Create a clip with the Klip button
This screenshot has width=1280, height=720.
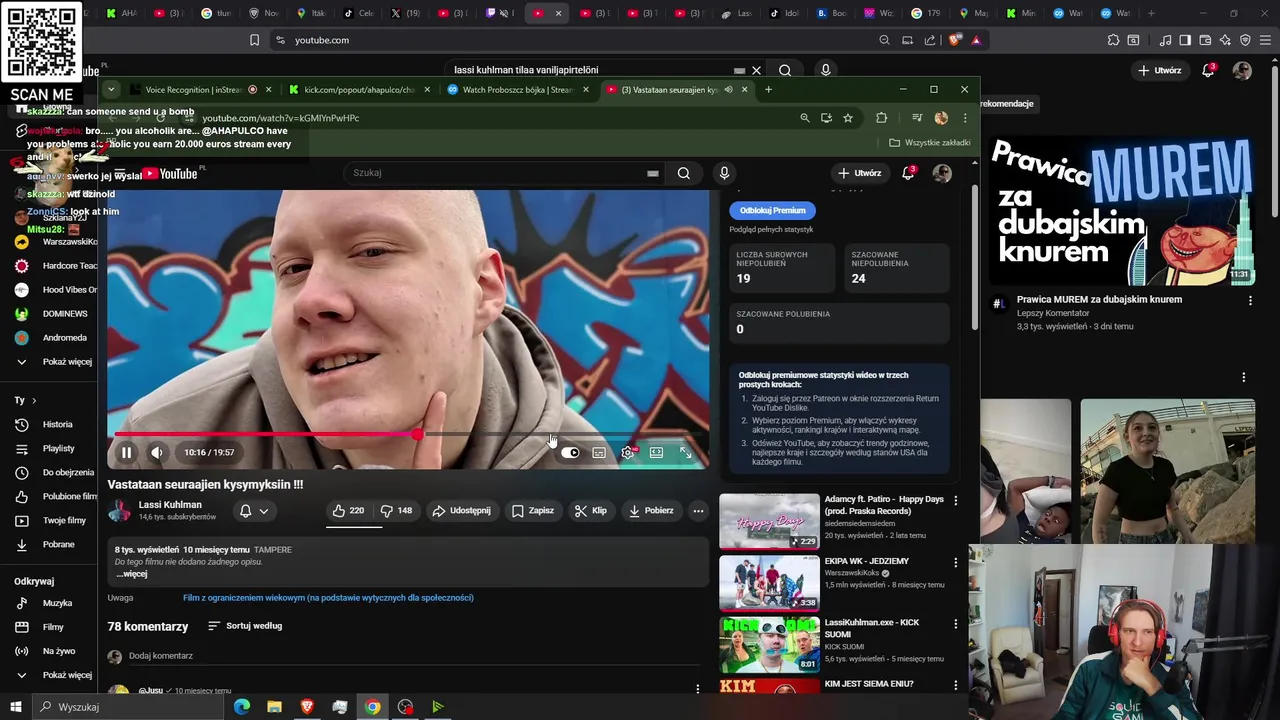coord(590,511)
